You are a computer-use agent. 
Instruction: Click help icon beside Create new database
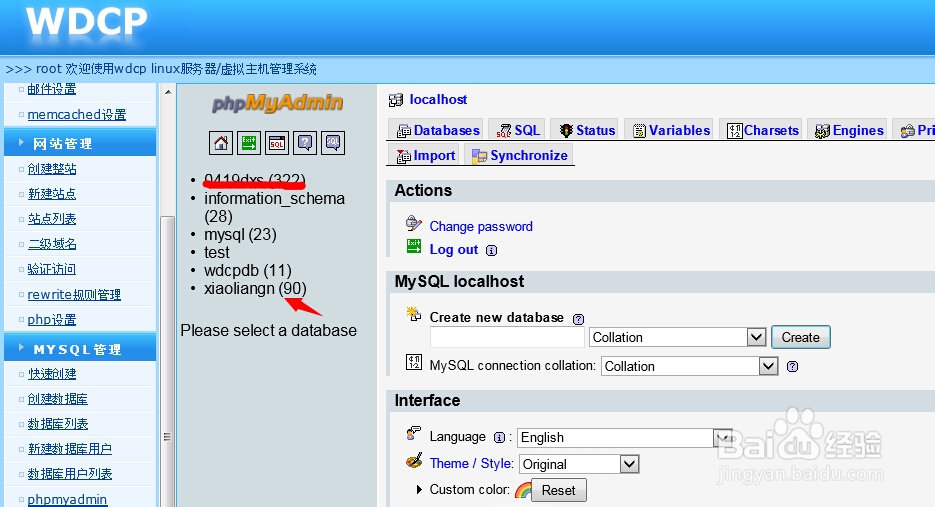[x=578, y=319]
